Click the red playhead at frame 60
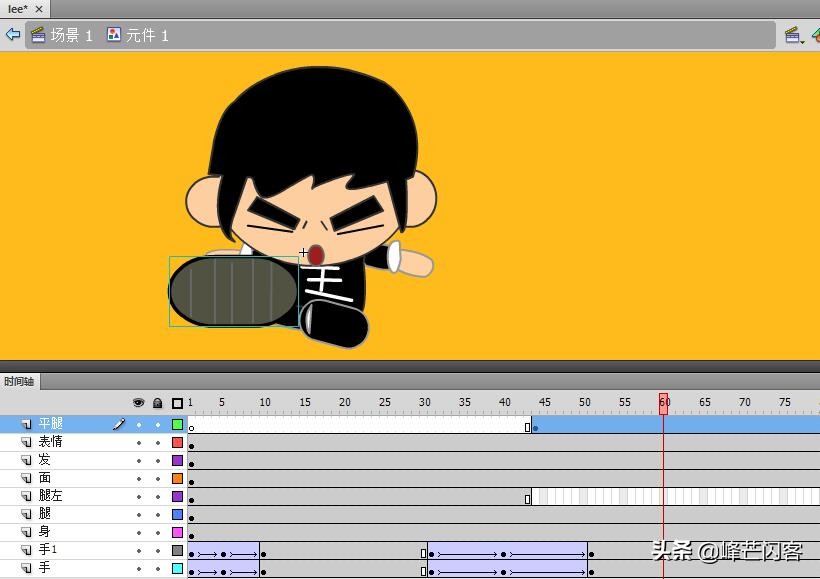 tap(664, 402)
